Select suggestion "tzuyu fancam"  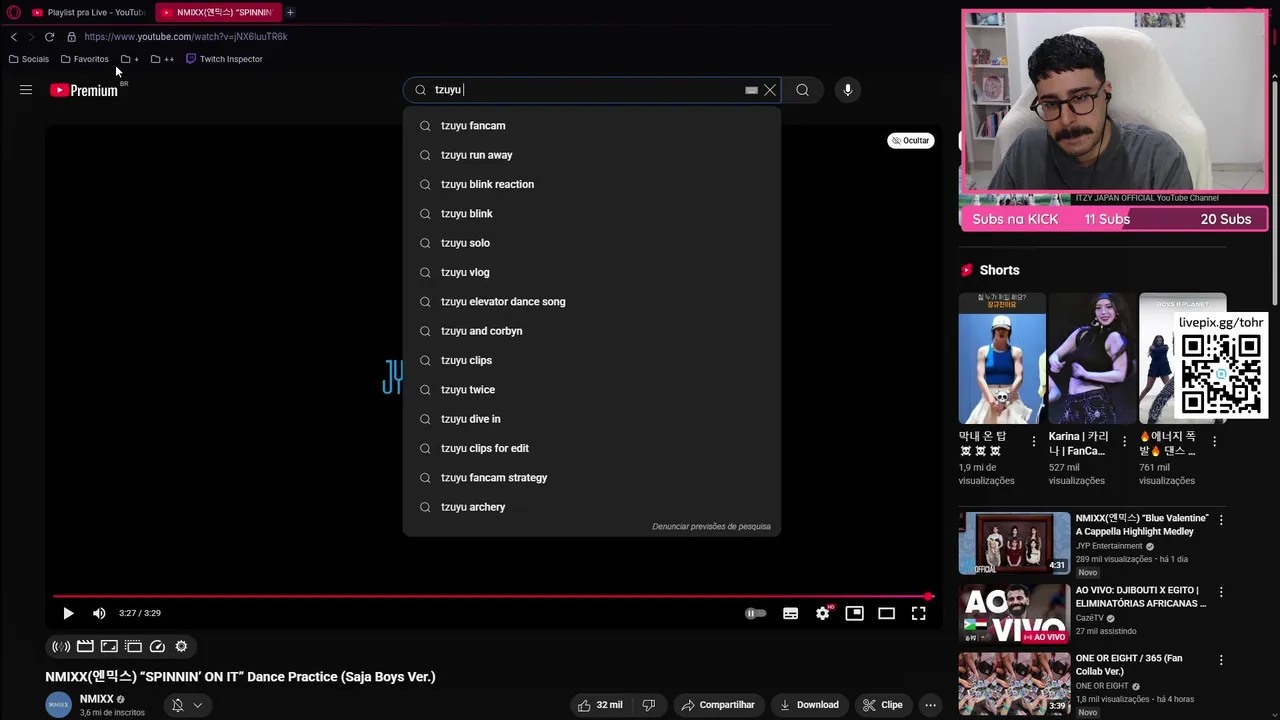point(592,126)
